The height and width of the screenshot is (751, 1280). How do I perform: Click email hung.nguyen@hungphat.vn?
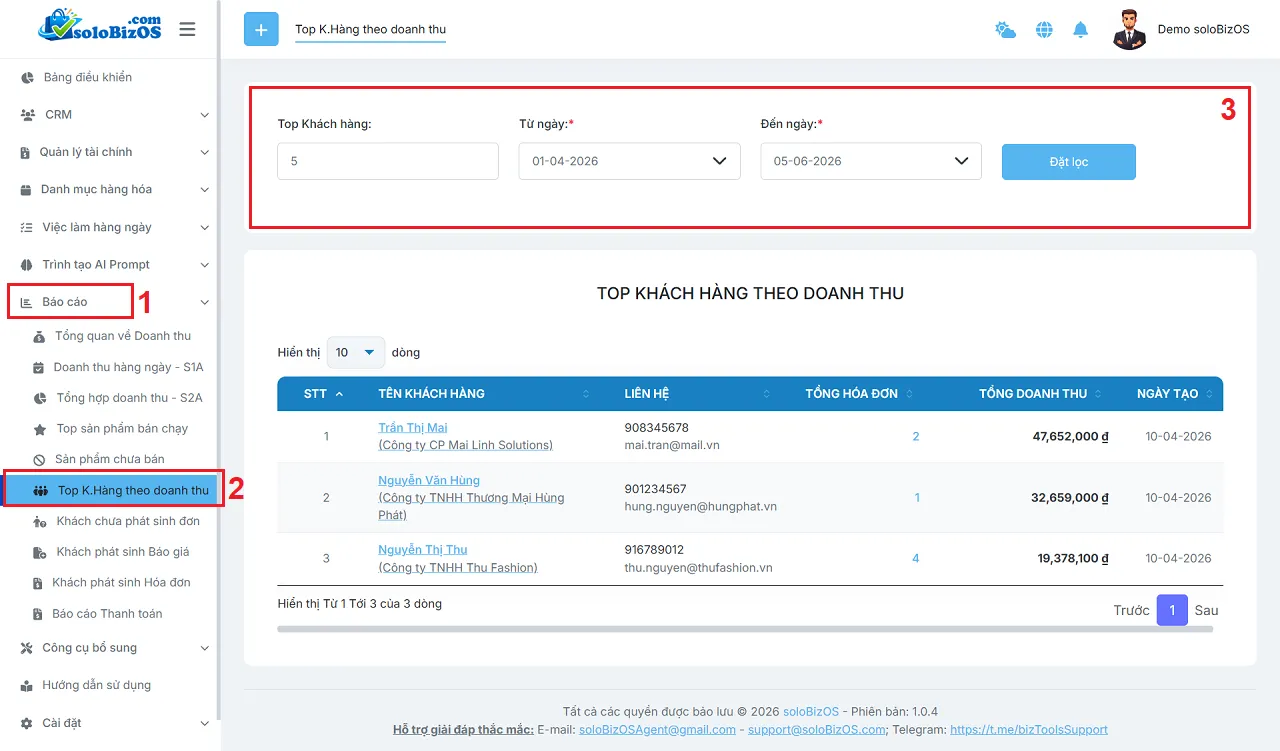tap(700, 506)
